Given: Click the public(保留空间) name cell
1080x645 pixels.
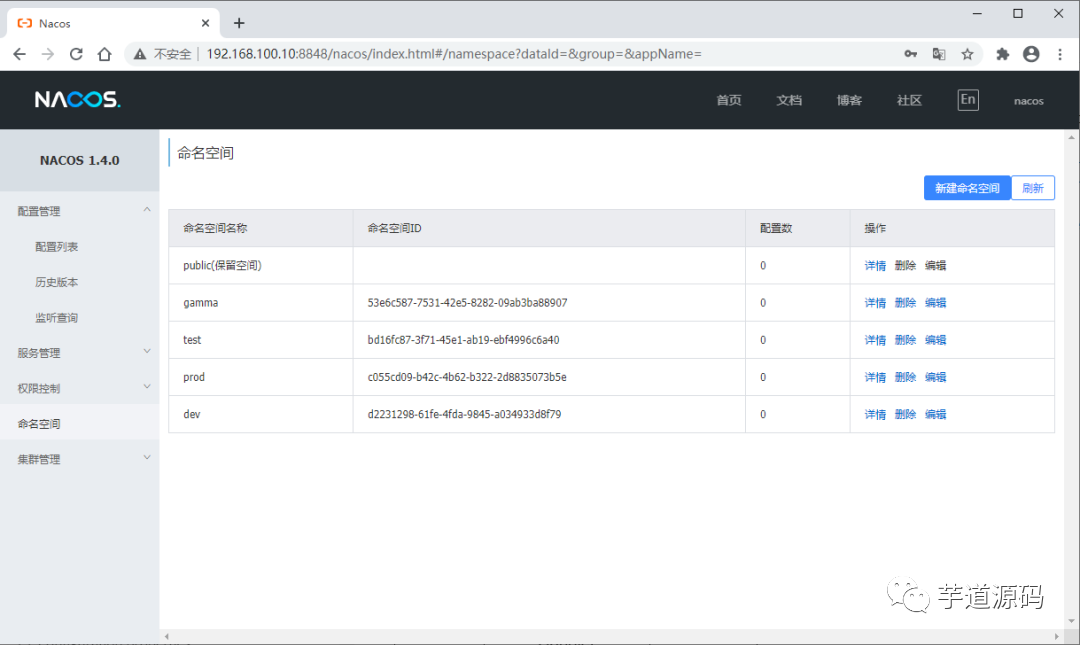Looking at the screenshot, I should (261, 265).
